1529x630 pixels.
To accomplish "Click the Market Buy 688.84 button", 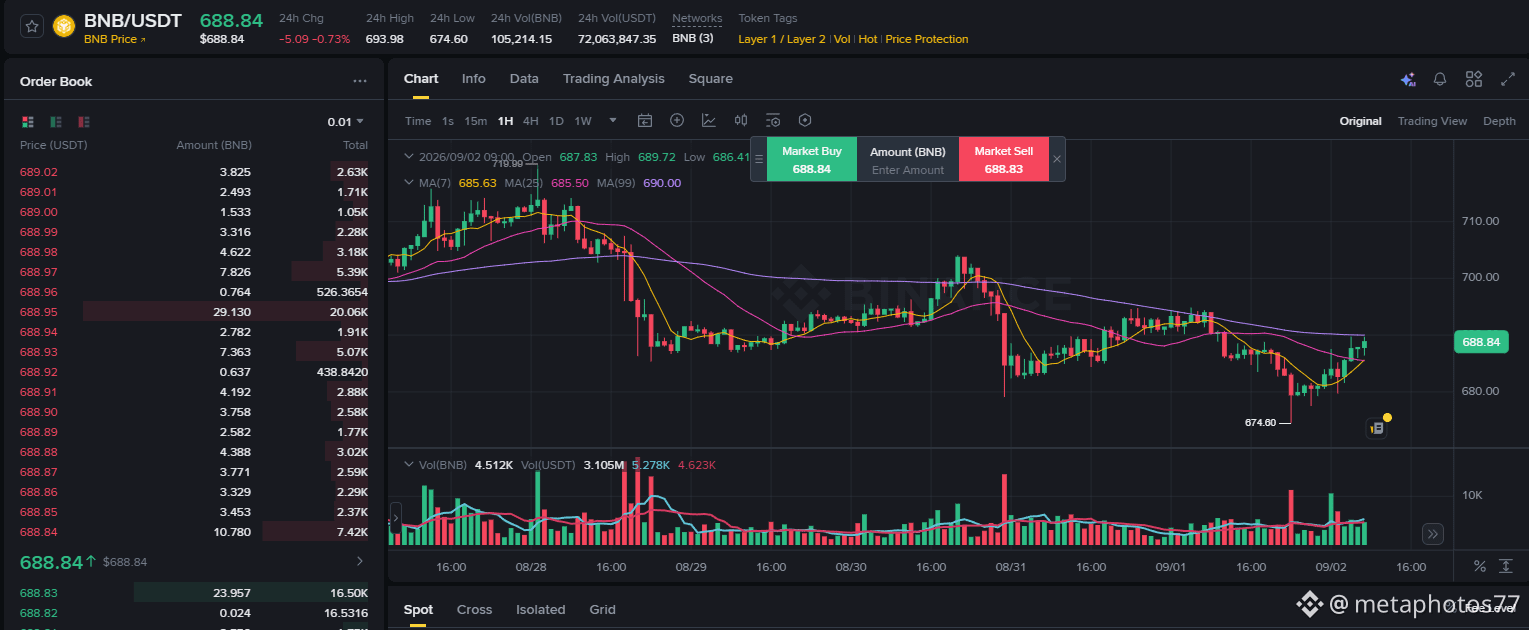I will [812, 160].
